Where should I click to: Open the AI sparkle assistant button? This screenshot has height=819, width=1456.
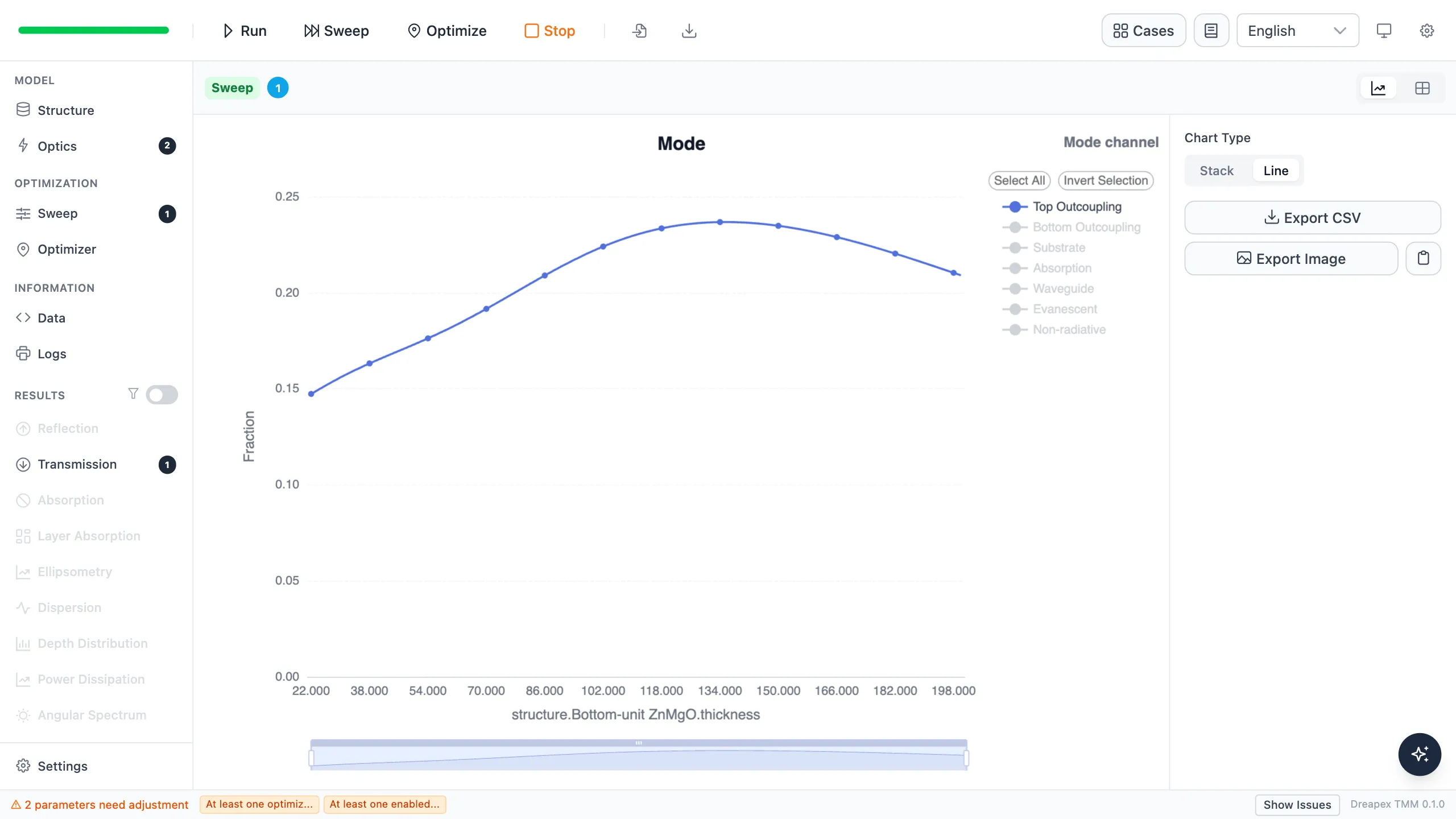tap(1420, 754)
